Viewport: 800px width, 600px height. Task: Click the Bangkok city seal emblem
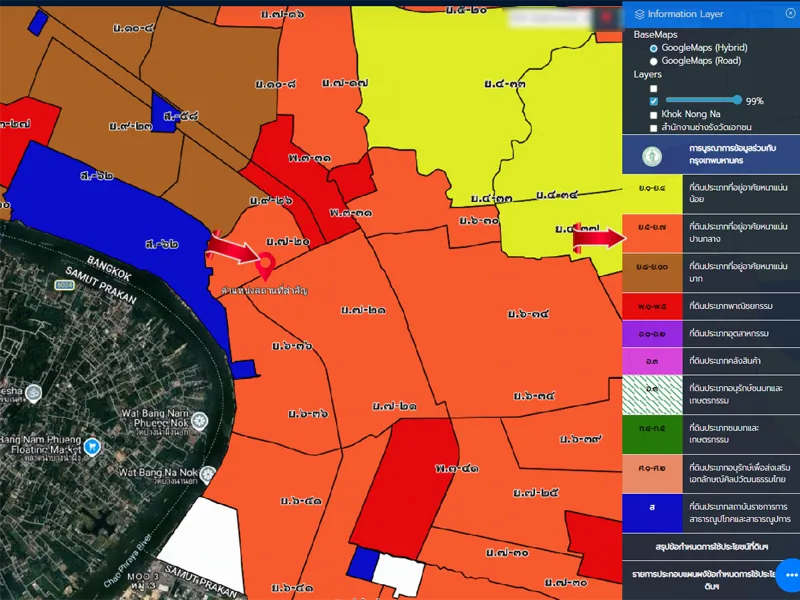[x=651, y=156]
